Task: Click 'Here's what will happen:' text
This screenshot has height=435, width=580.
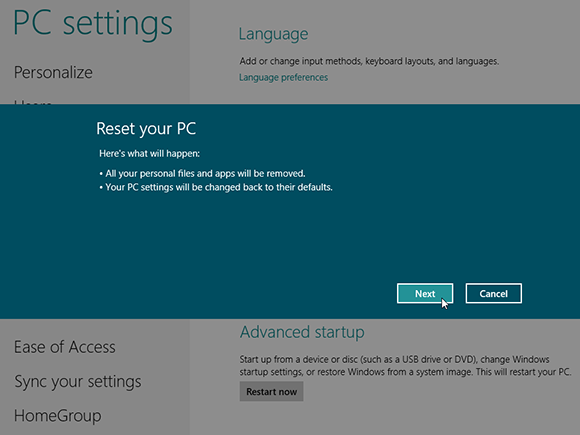Action: click(149, 154)
